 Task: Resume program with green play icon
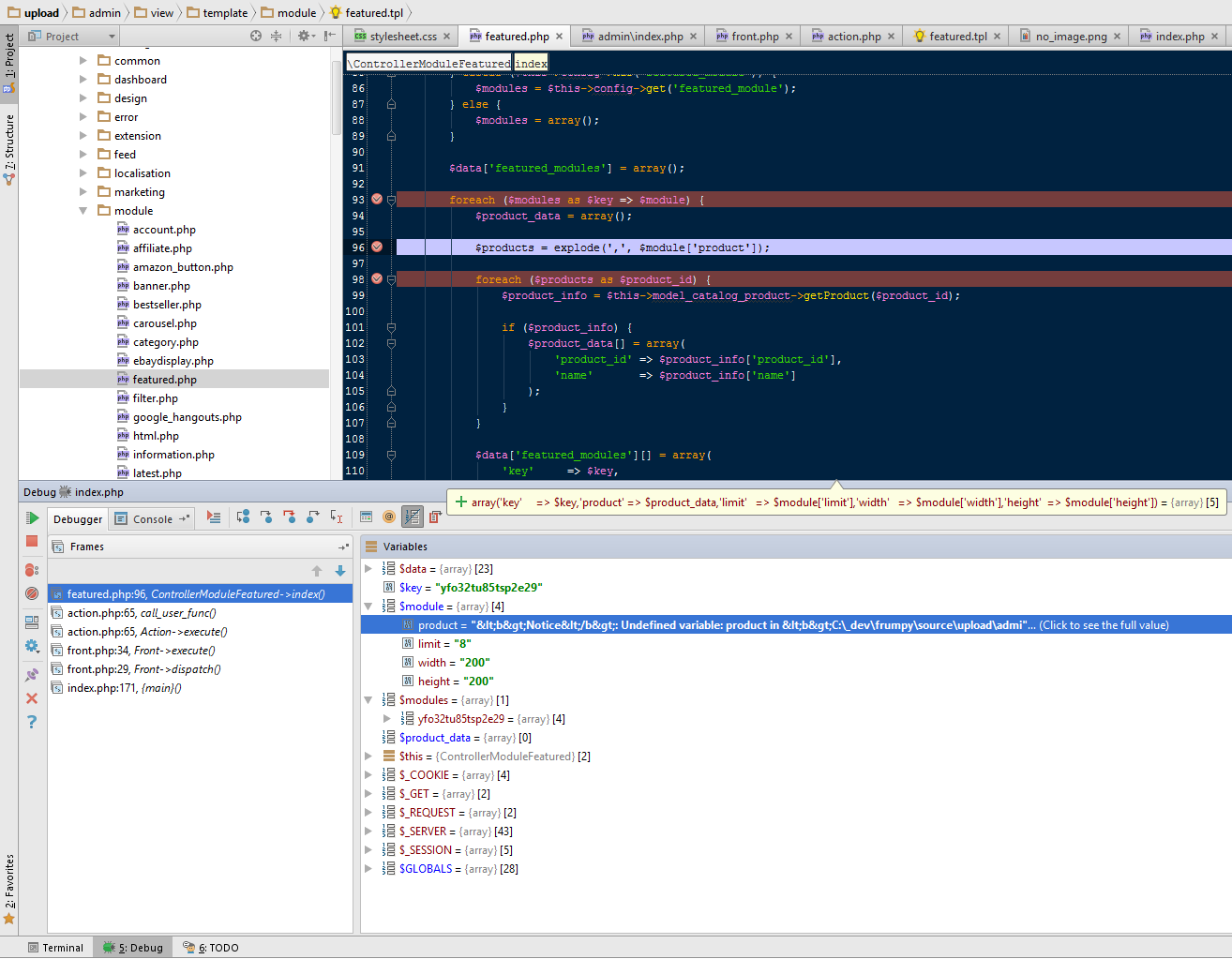(x=32, y=518)
